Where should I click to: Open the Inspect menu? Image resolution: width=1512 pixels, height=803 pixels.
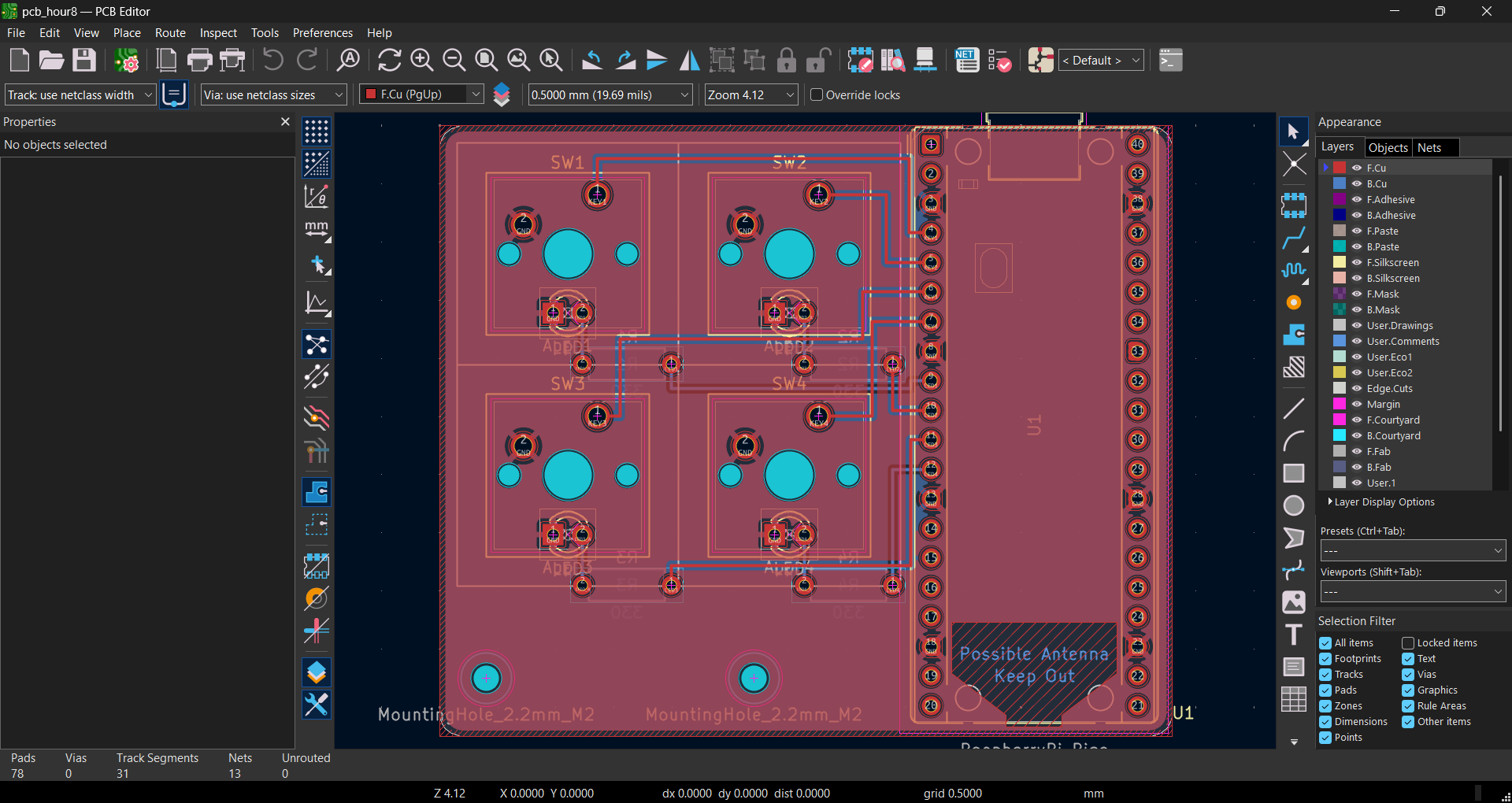click(x=218, y=32)
